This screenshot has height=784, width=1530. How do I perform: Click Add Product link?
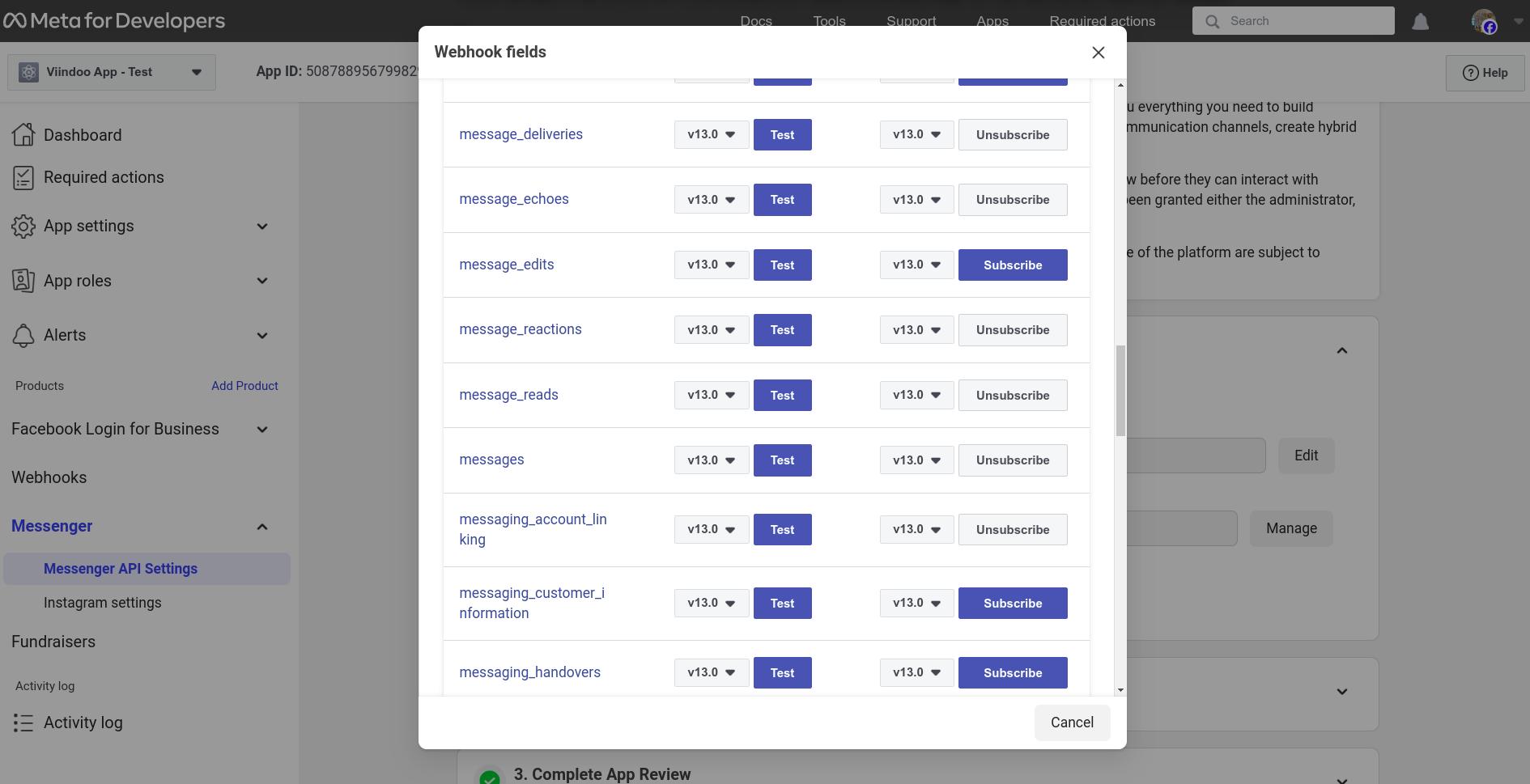(x=244, y=386)
